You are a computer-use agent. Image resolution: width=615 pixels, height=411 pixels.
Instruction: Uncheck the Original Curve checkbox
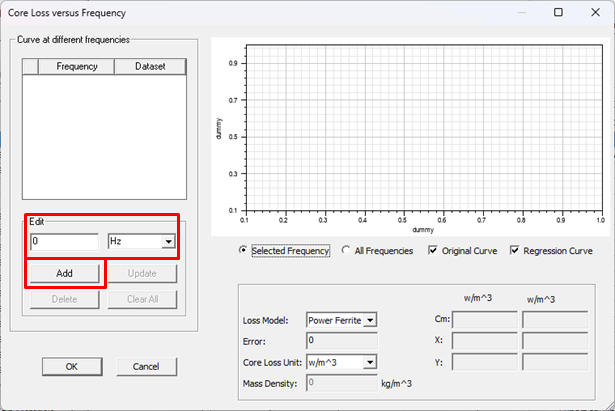pos(433,251)
